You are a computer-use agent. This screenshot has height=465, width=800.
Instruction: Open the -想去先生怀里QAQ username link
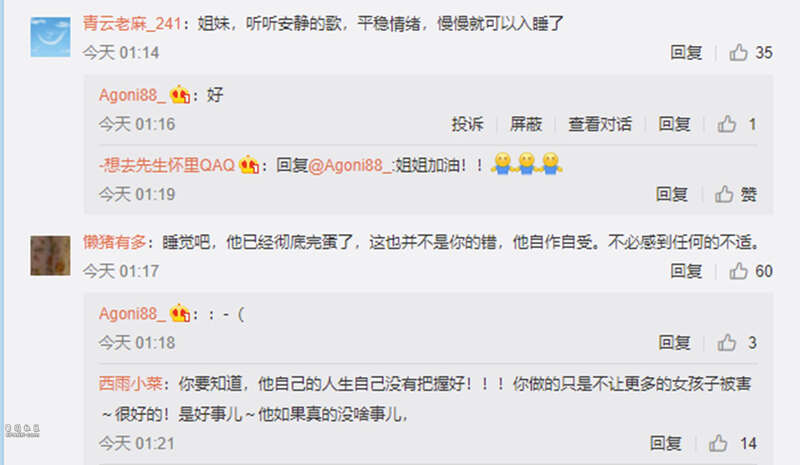(166, 165)
